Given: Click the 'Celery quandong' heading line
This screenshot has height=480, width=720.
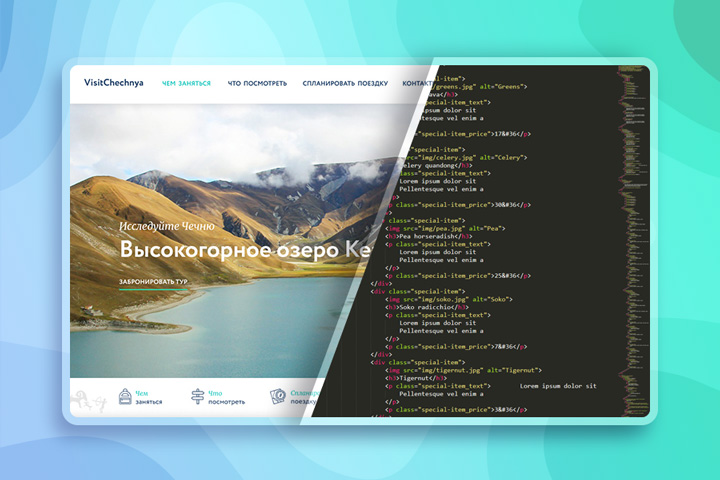Looking at the screenshot, I should tap(436, 165).
